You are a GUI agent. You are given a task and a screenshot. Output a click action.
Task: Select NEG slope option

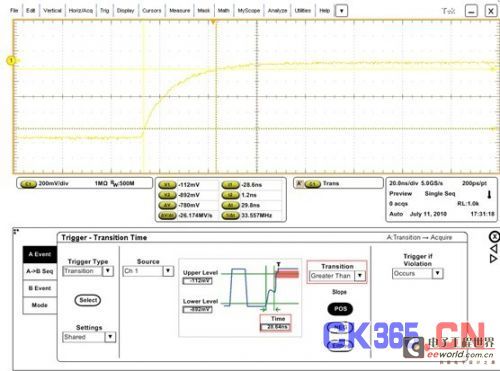tap(340, 328)
